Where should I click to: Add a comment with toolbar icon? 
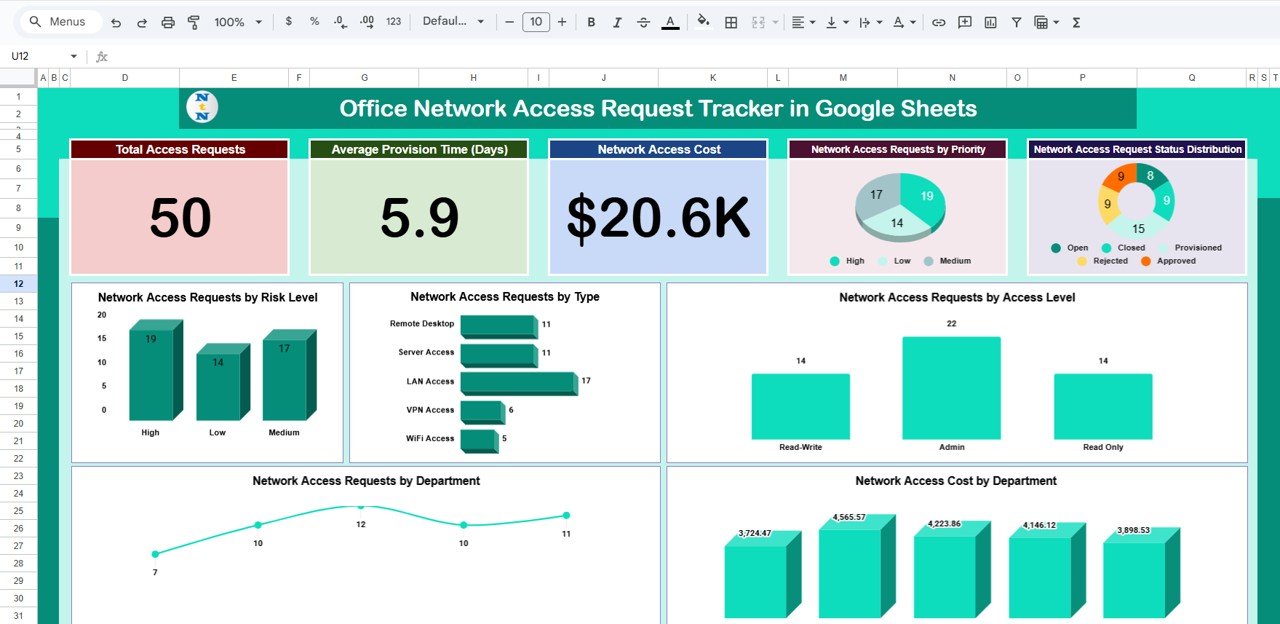964,22
